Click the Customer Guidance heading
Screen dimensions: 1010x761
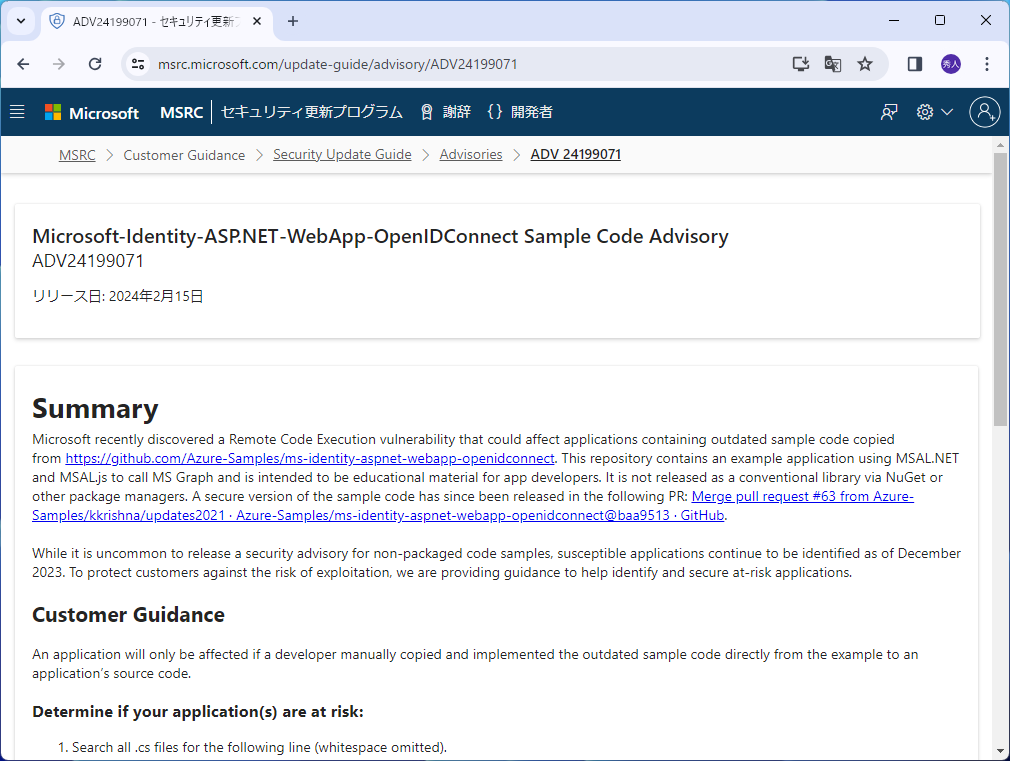(128, 615)
